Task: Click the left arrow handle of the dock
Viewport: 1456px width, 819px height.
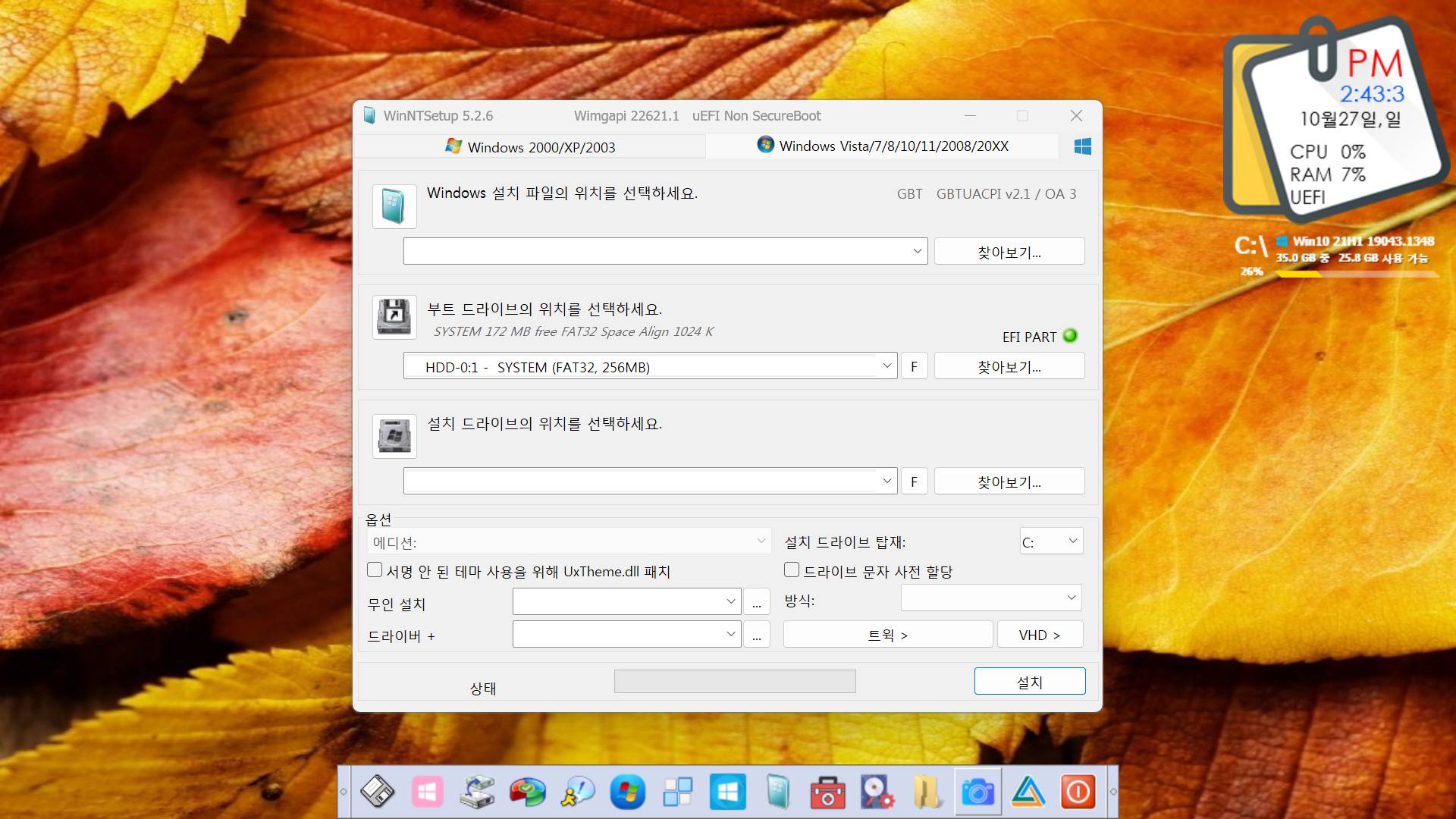Action: [x=344, y=792]
